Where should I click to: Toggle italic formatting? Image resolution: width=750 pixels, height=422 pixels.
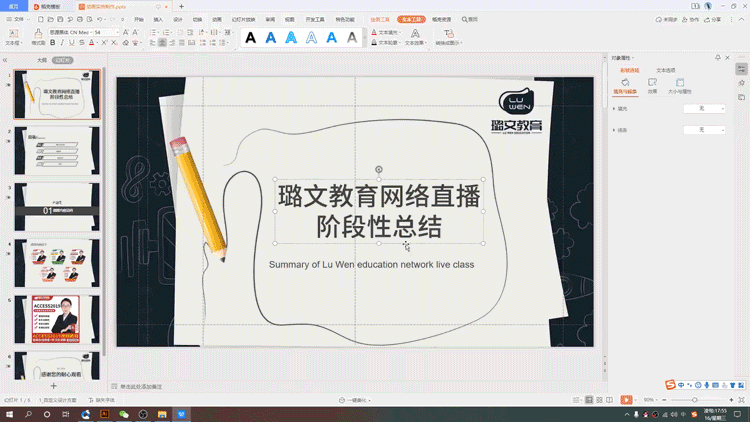62,43
